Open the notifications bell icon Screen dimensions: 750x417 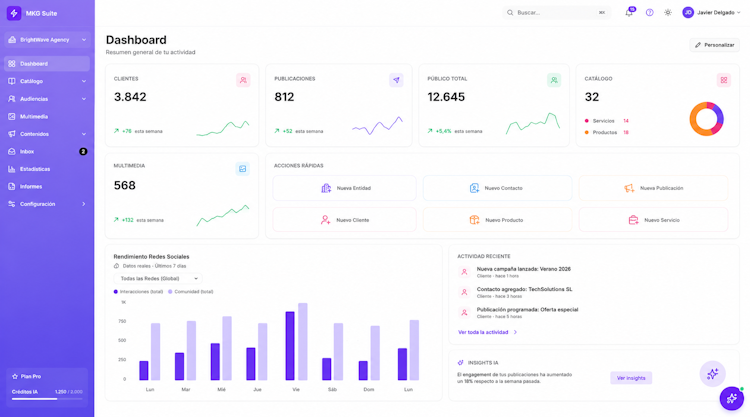click(x=629, y=13)
